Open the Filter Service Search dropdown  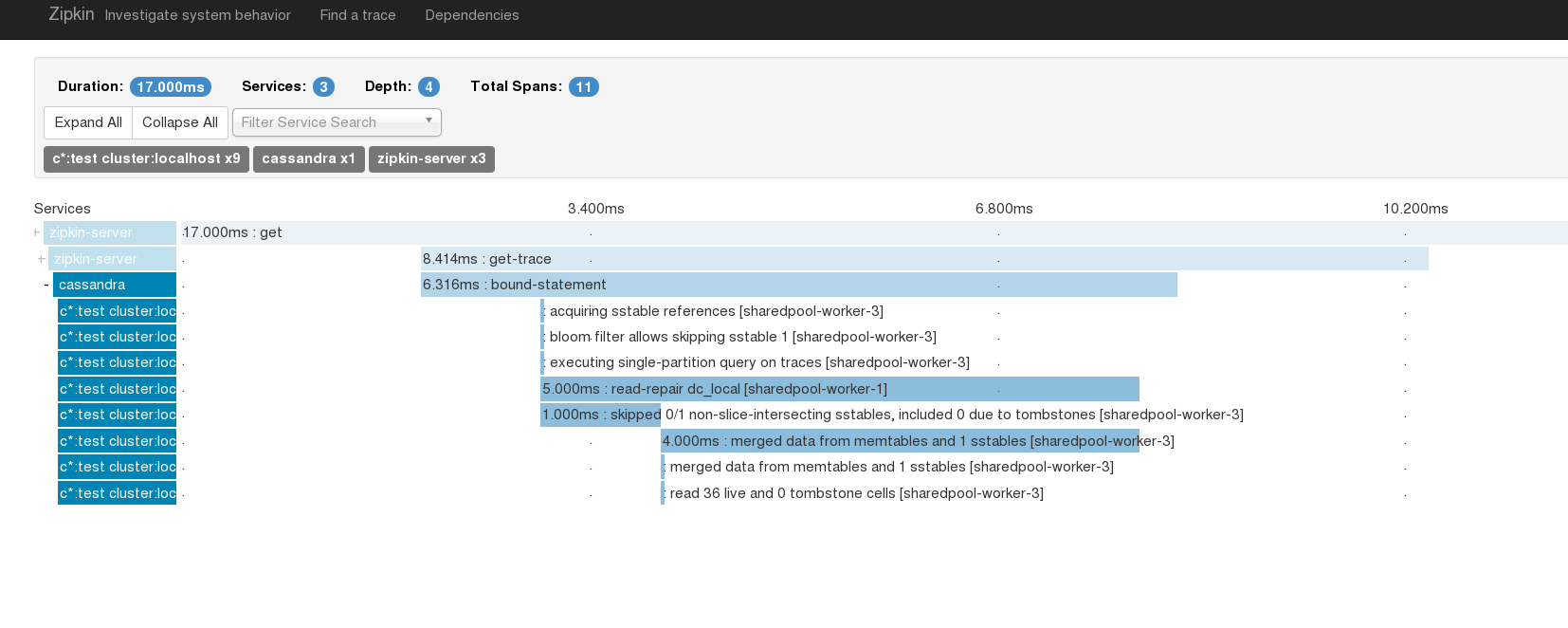337,122
